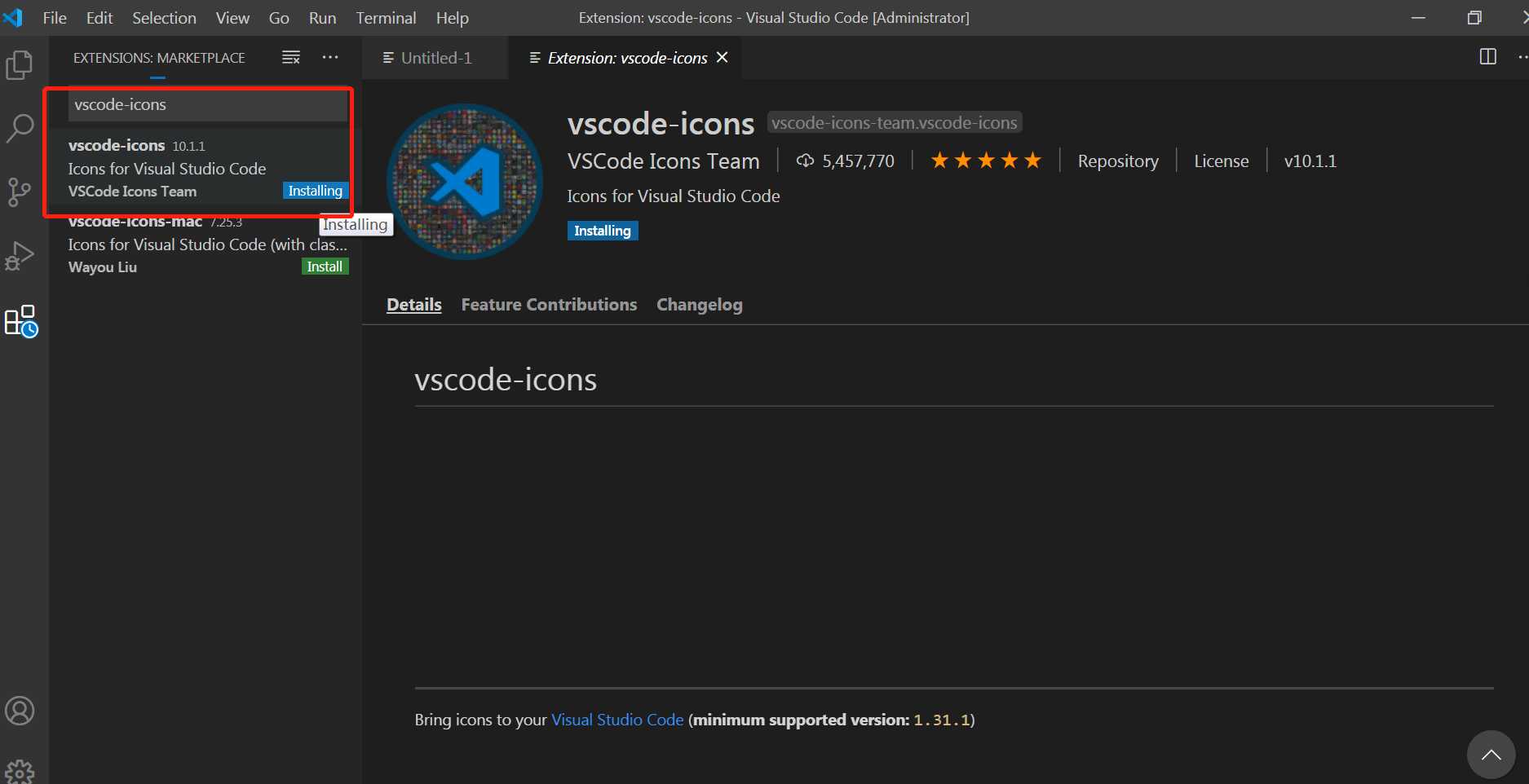The width and height of the screenshot is (1529, 784).
Task: Open the Terminal menu
Action: (x=386, y=17)
